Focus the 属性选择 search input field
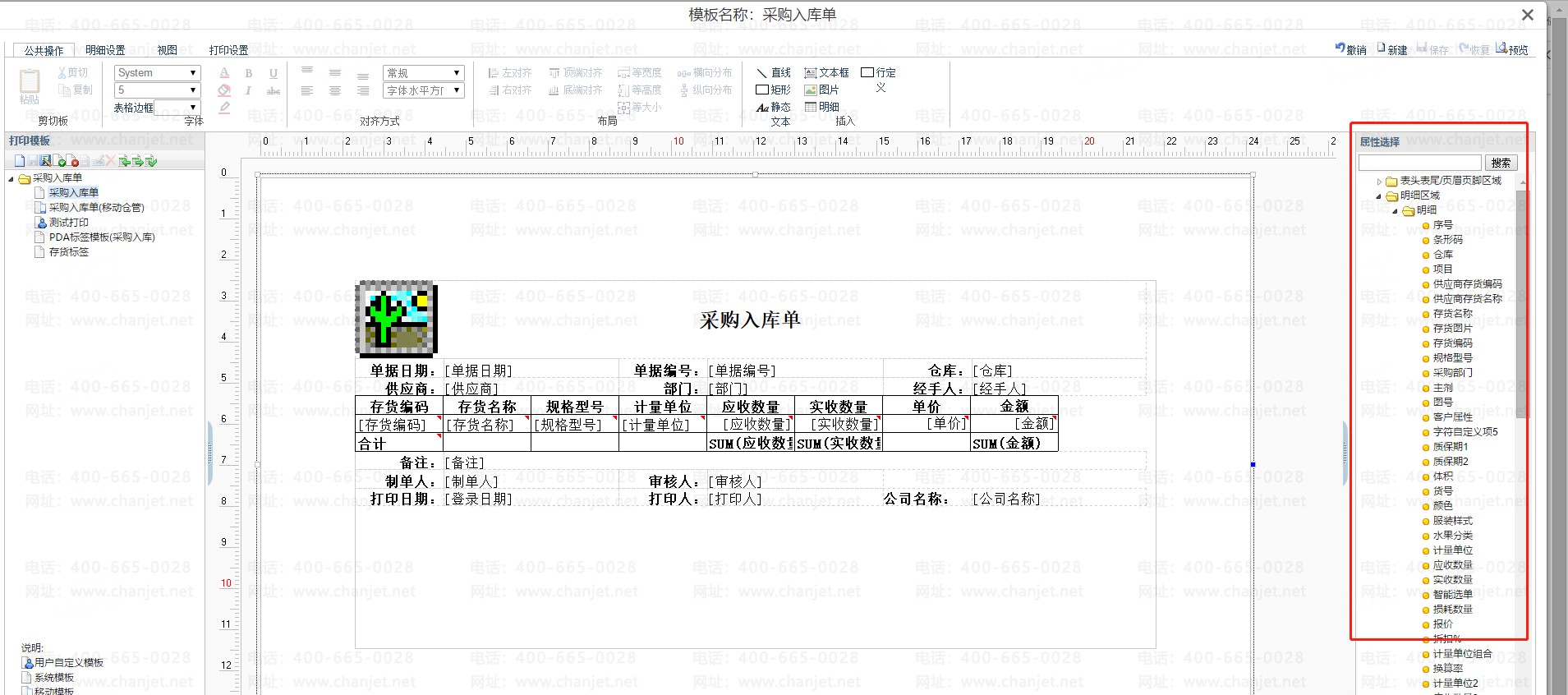Image resolution: width=1568 pixels, height=695 pixels. pos(1420,163)
